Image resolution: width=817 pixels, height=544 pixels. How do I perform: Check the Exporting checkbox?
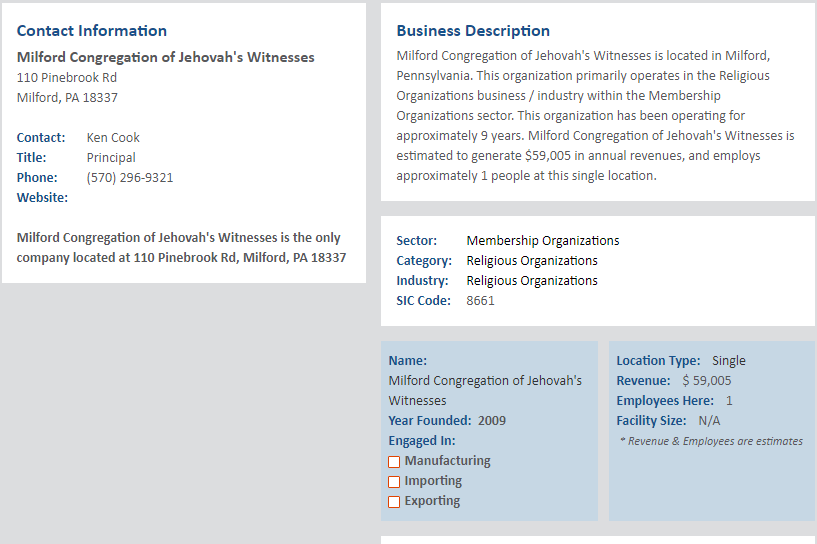click(x=394, y=501)
